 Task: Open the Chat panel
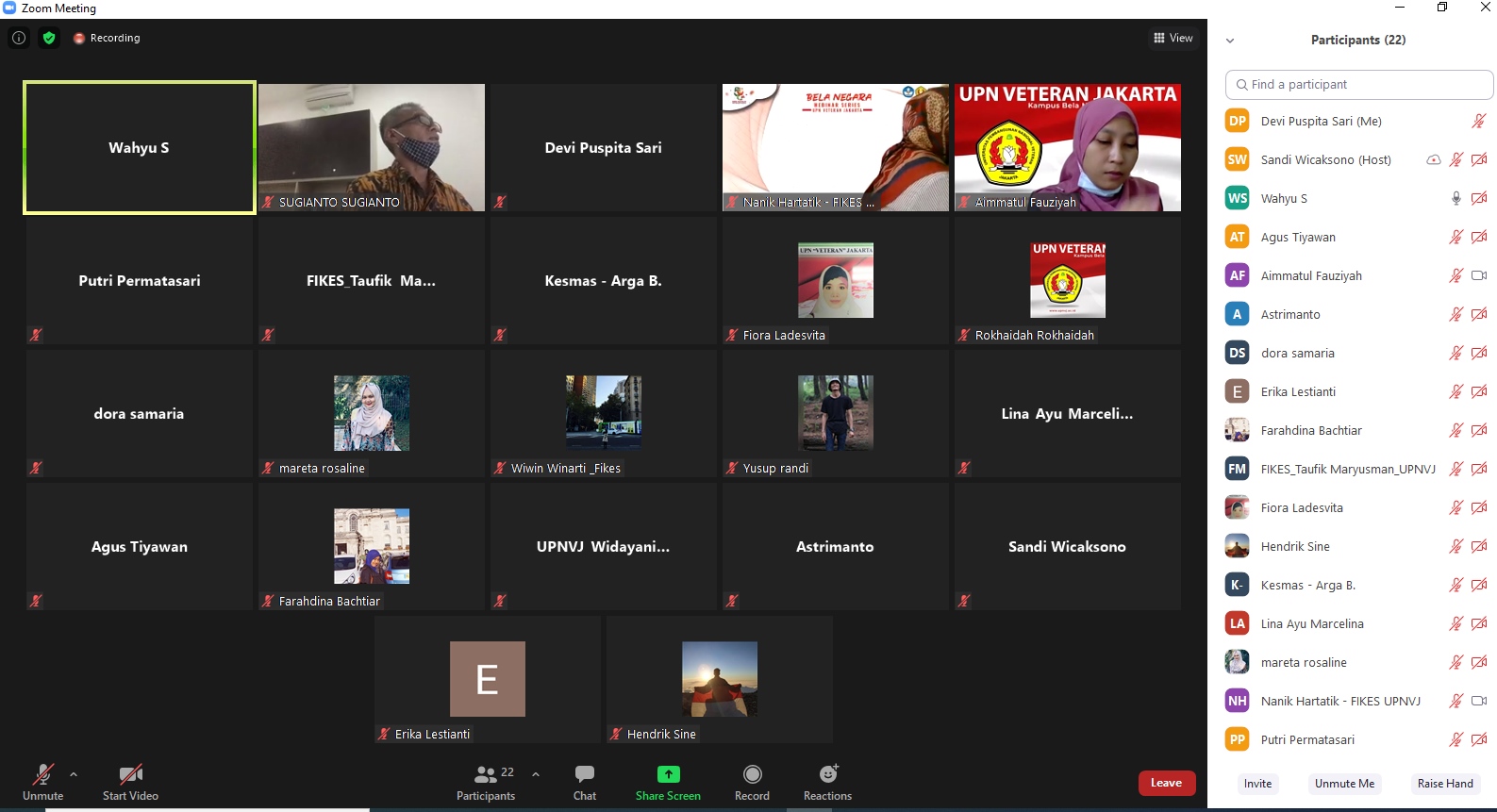[585, 782]
